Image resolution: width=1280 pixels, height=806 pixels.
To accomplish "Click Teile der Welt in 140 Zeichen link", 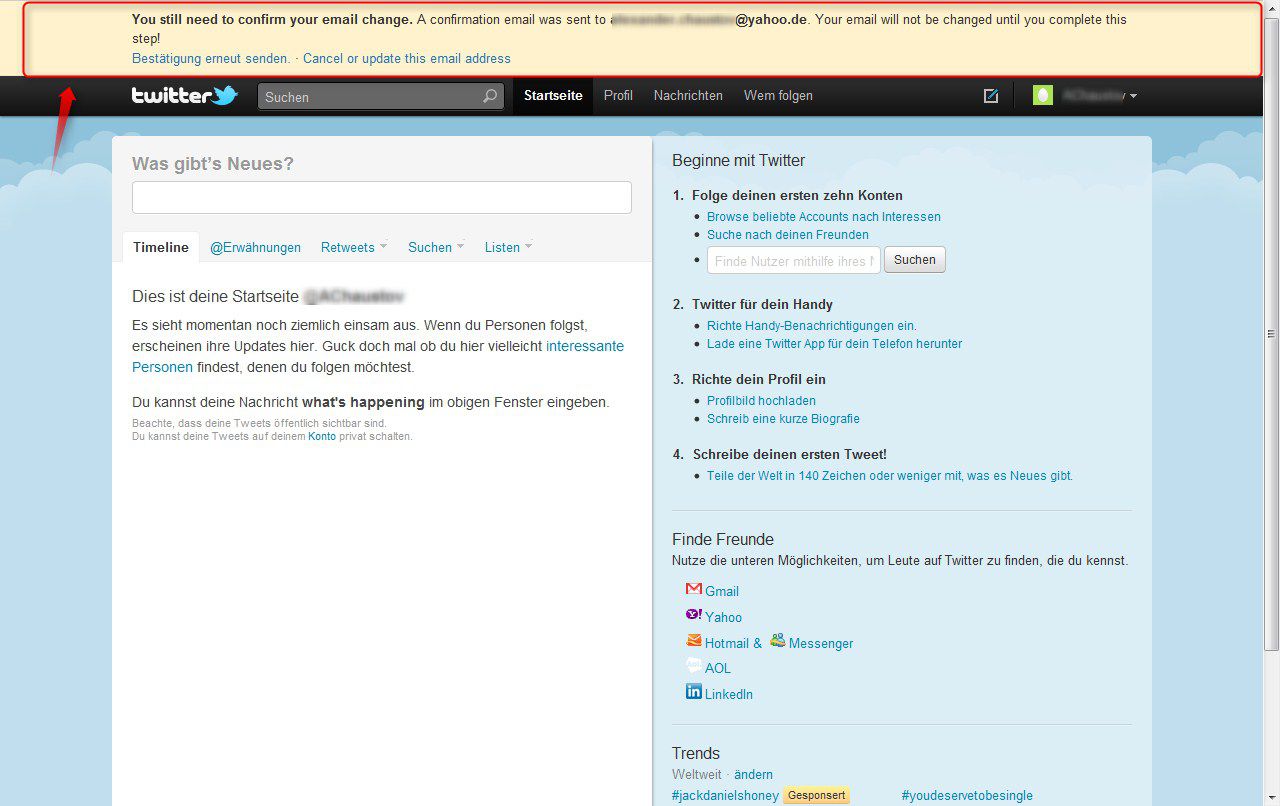I will click(890, 476).
